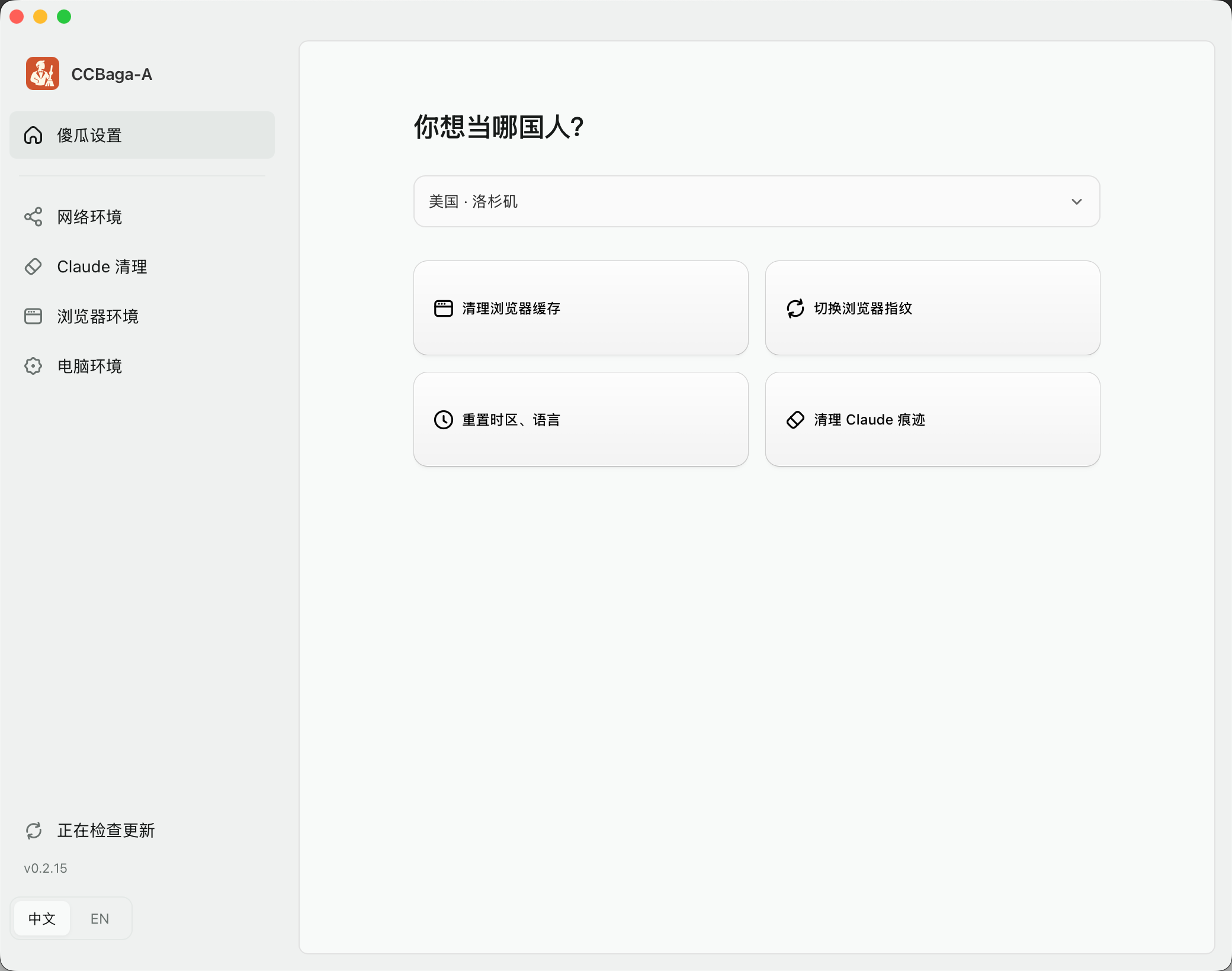Click the share-nodes icon for 网络环境

pos(33,217)
